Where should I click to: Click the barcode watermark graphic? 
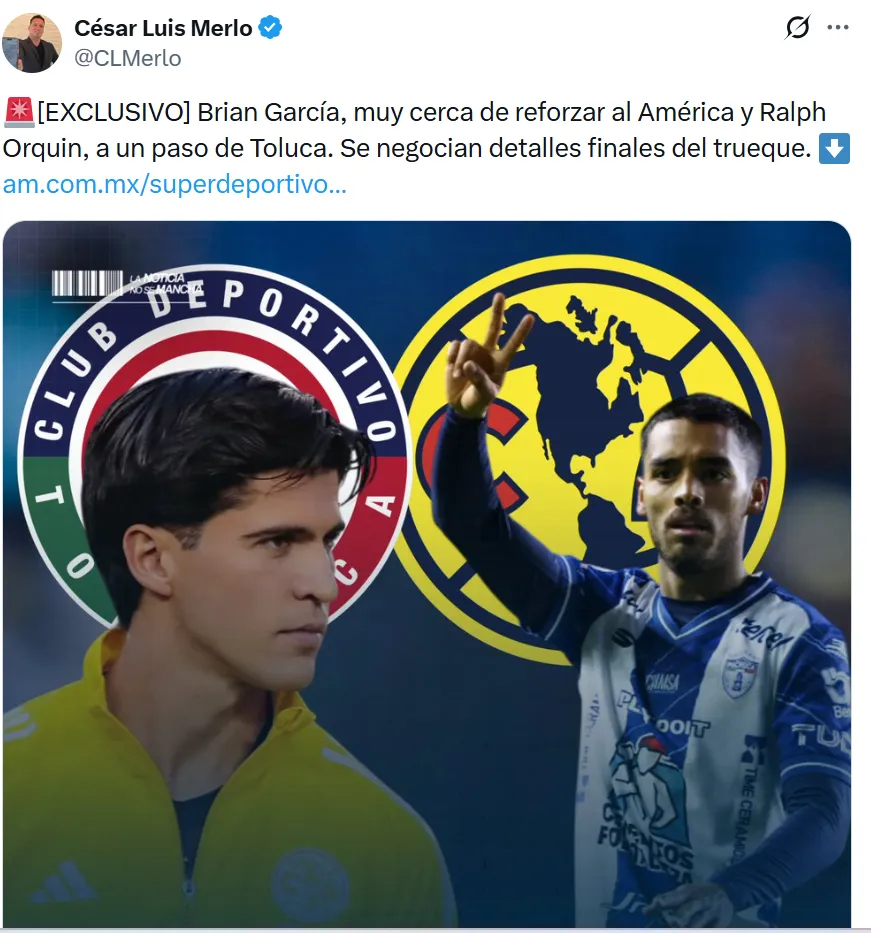pos(87,284)
